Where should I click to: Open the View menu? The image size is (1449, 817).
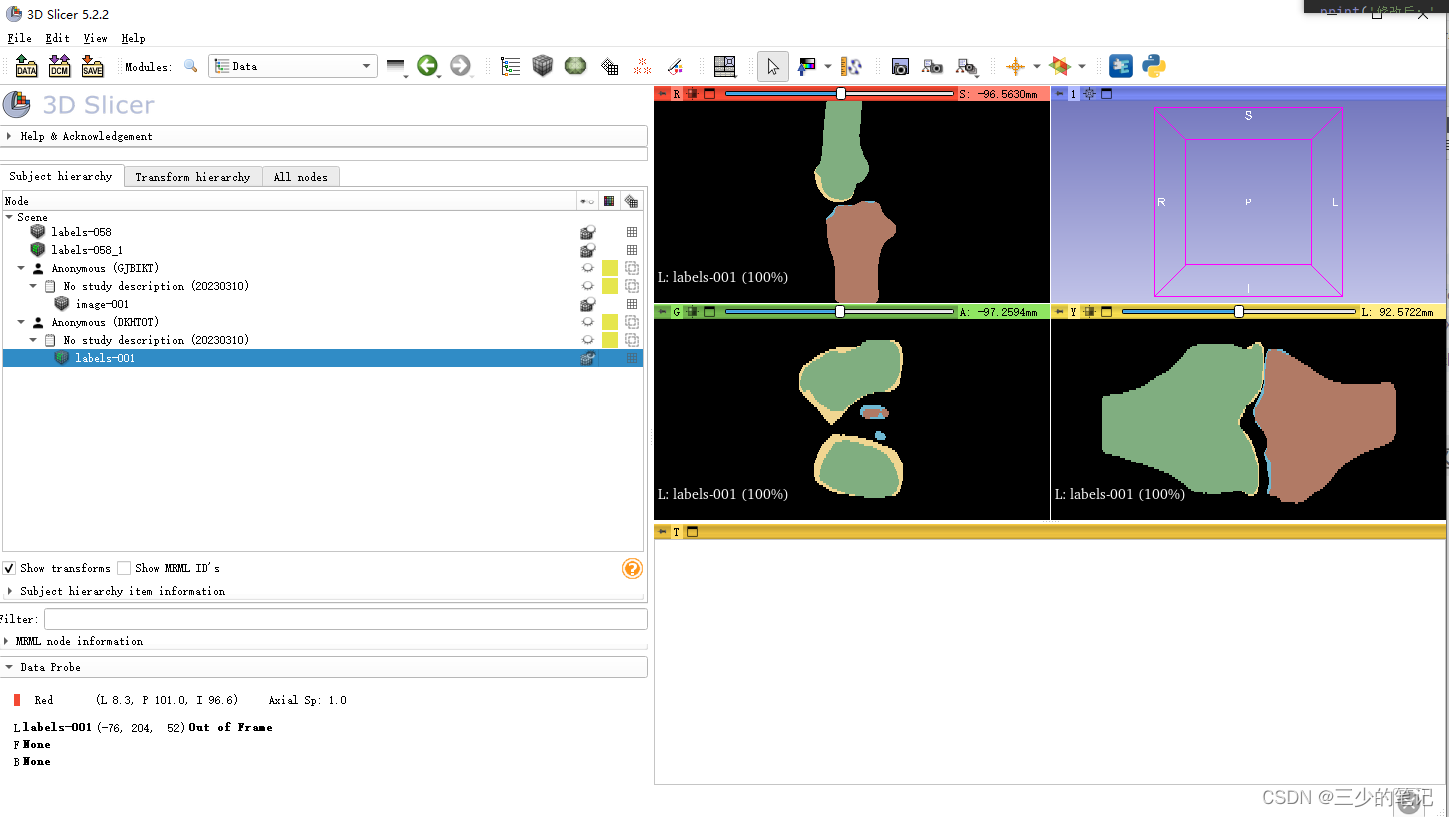pyautogui.click(x=95, y=38)
